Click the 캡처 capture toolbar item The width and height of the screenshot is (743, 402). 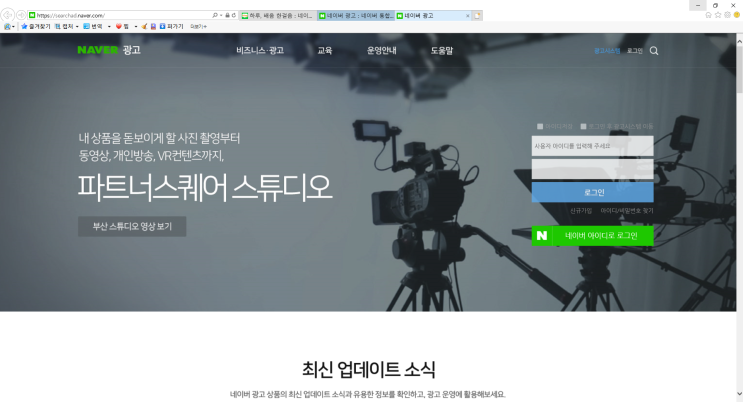pos(64,27)
